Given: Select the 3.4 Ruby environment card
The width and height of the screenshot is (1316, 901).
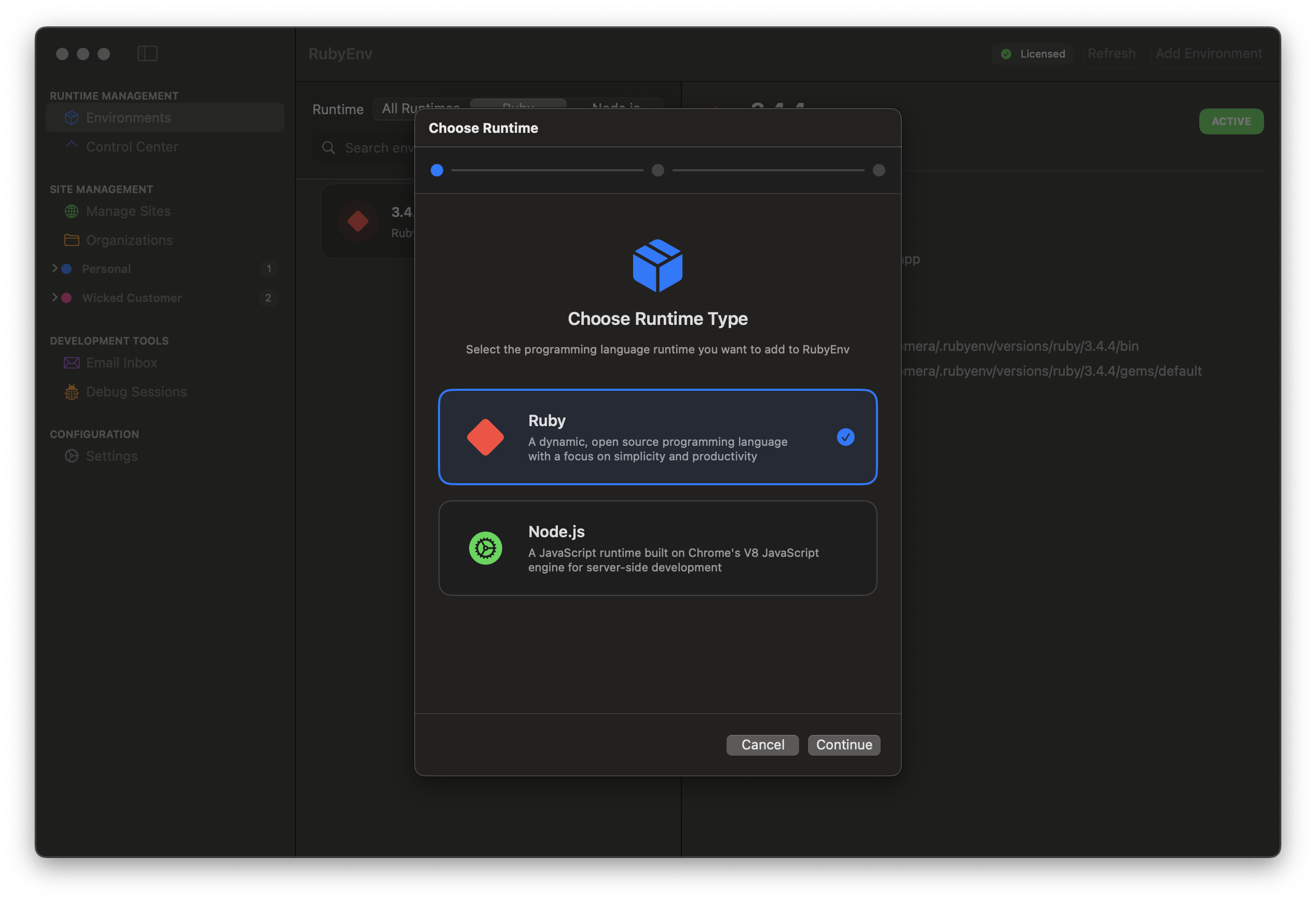Looking at the screenshot, I should [368, 221].
